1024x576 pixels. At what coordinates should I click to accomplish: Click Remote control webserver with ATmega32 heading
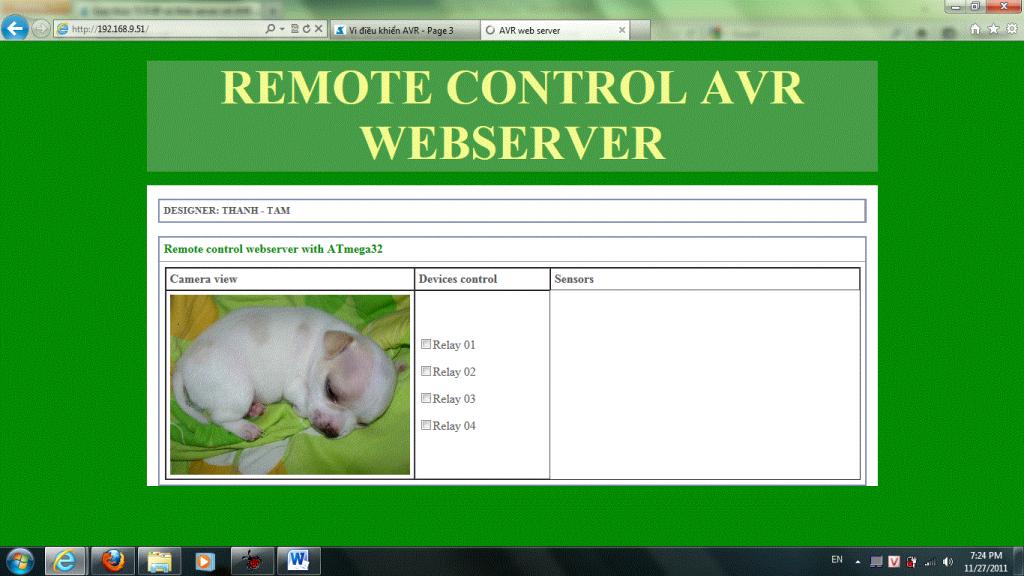273,249
